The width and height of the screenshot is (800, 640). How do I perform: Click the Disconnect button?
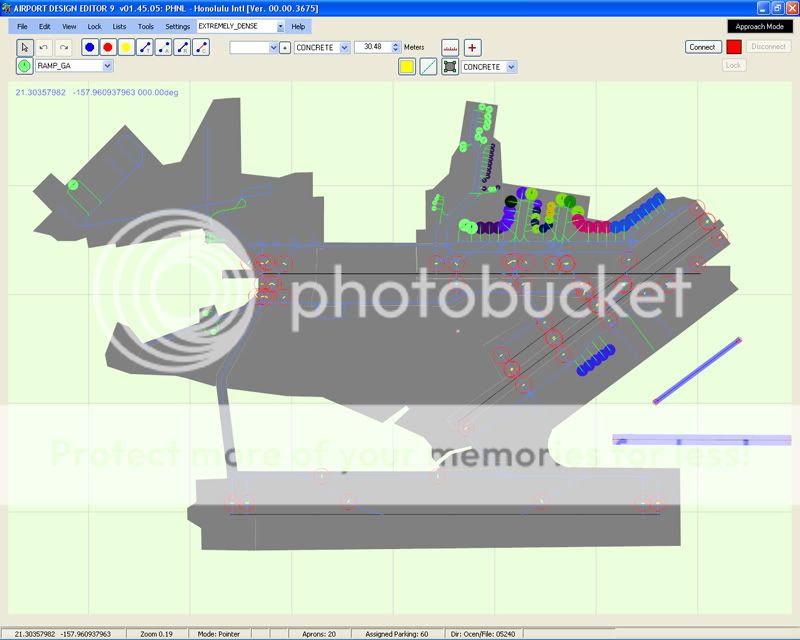768,46
